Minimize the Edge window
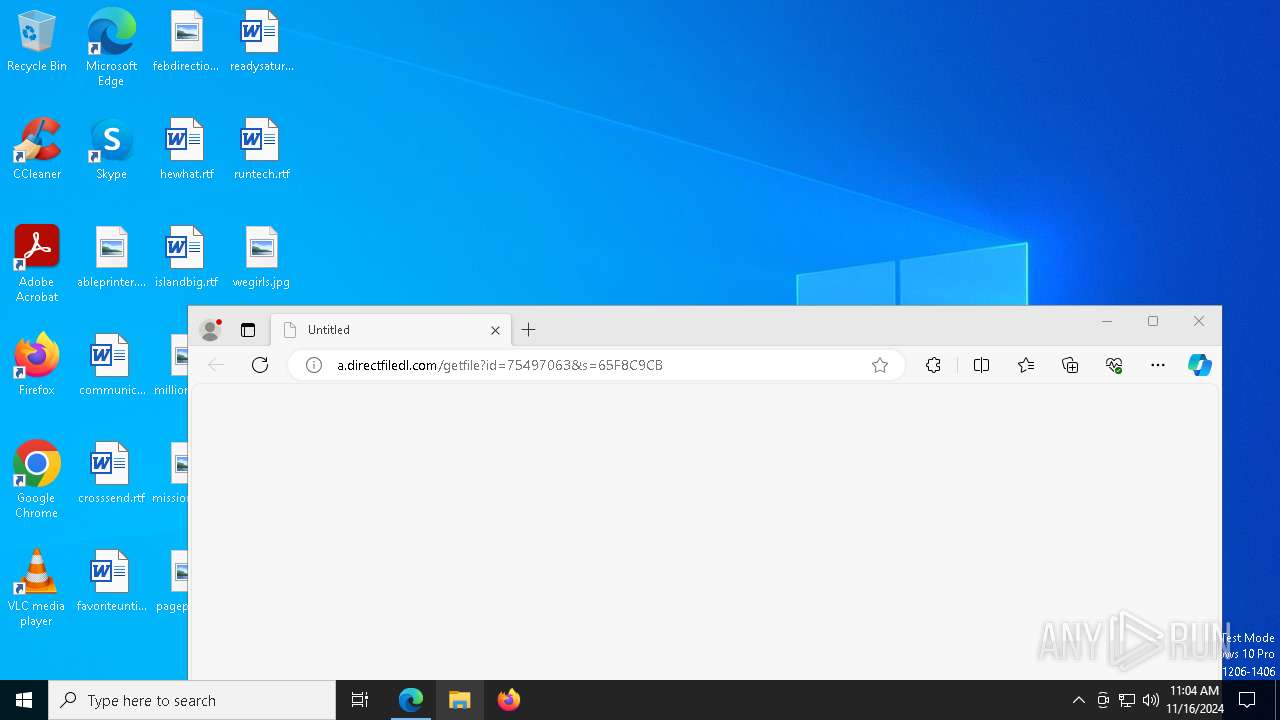1280x720 pixels. 1107,321
